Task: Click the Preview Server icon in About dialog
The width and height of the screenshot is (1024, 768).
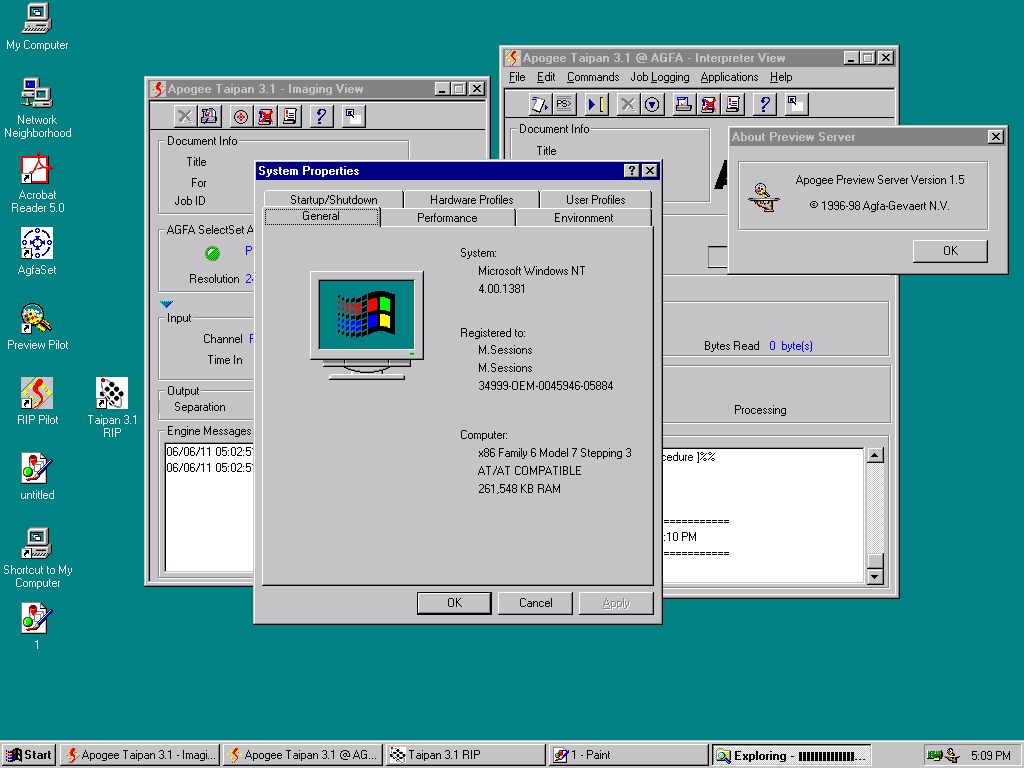Action: point(763,197)
